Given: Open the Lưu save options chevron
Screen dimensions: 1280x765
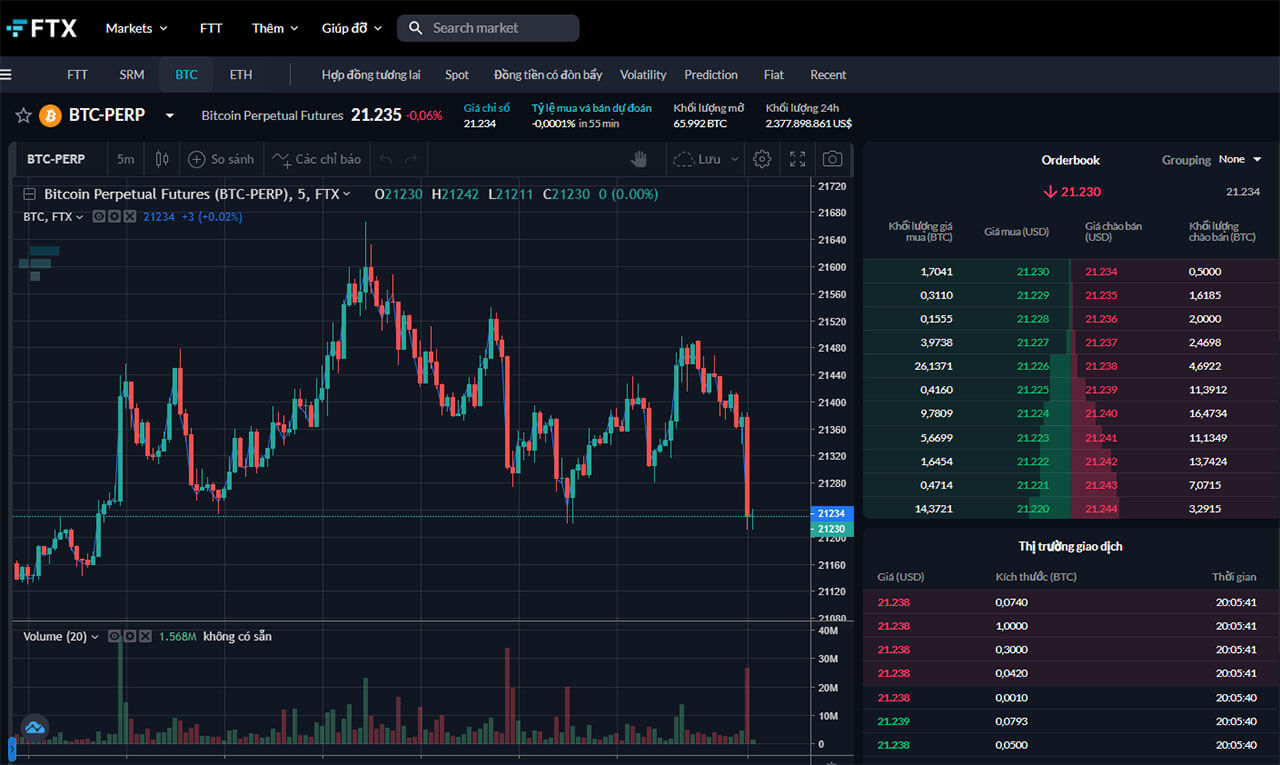Looking at the screenshot, I should pyautogui.click(x=735, y=159).
